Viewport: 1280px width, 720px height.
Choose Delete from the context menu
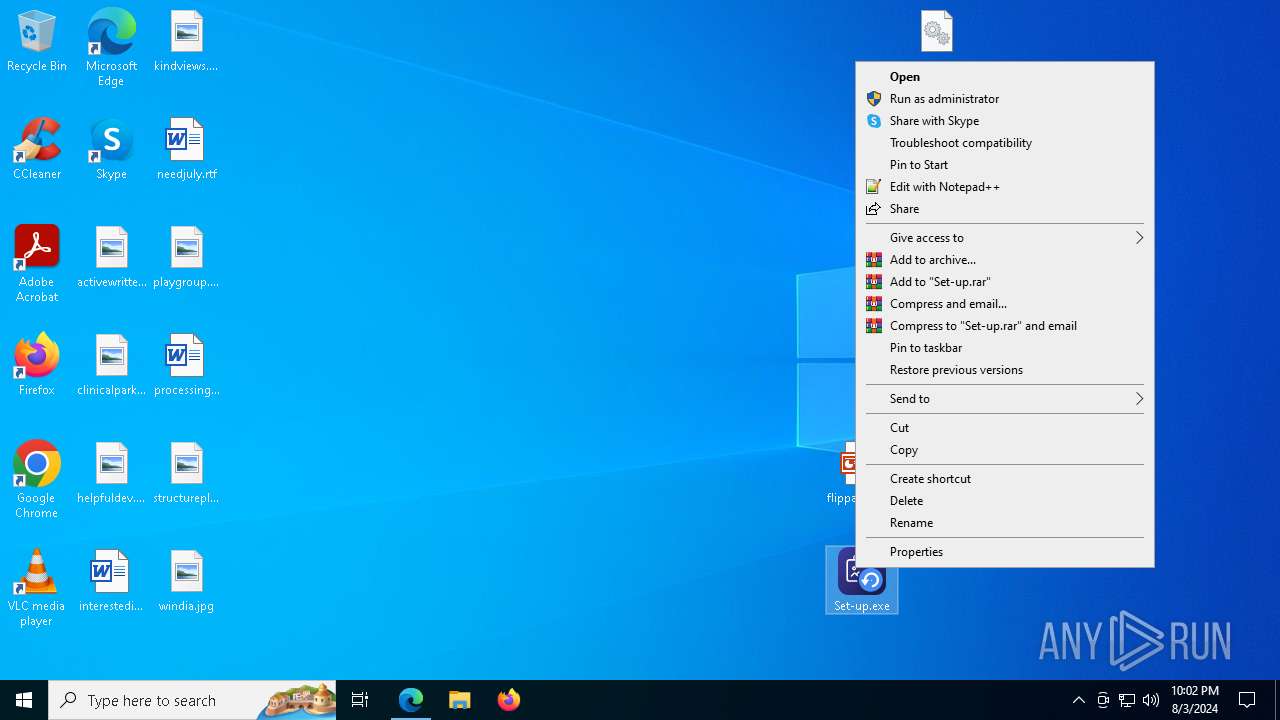(1005, 501)
